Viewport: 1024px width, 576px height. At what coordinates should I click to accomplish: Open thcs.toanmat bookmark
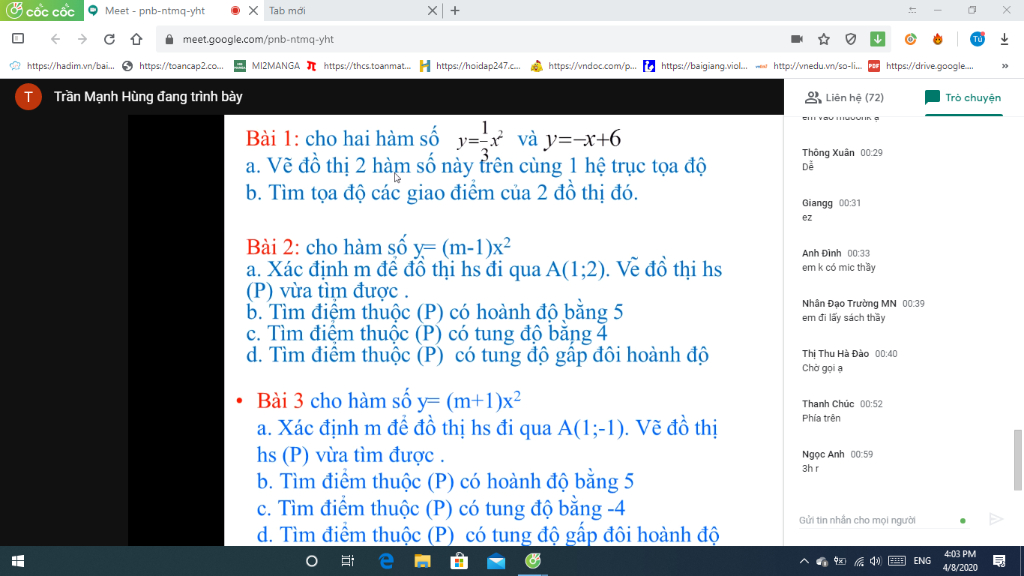pyautogui.click(x=359, y=65)
